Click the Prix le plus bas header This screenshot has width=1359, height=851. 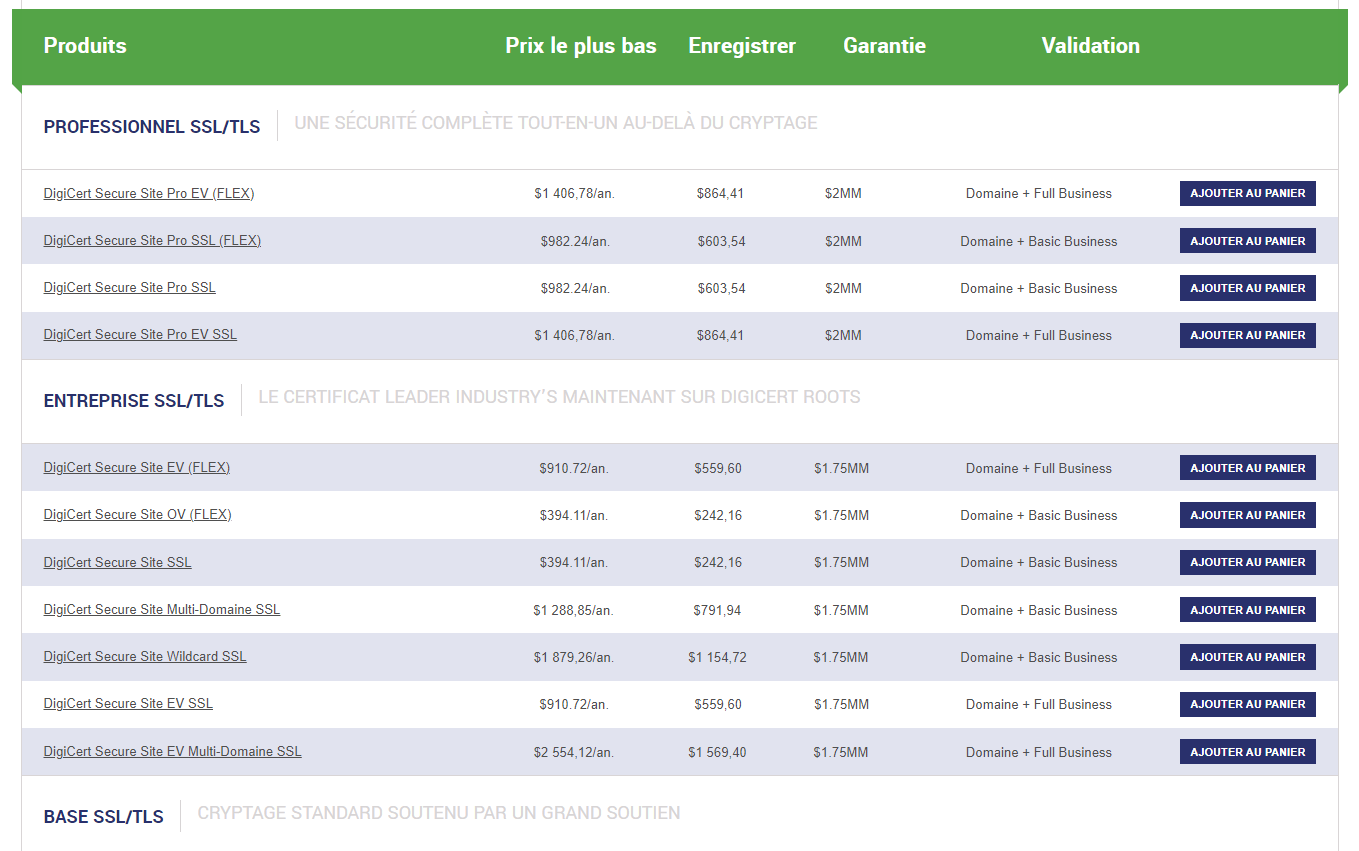point(581,45)
